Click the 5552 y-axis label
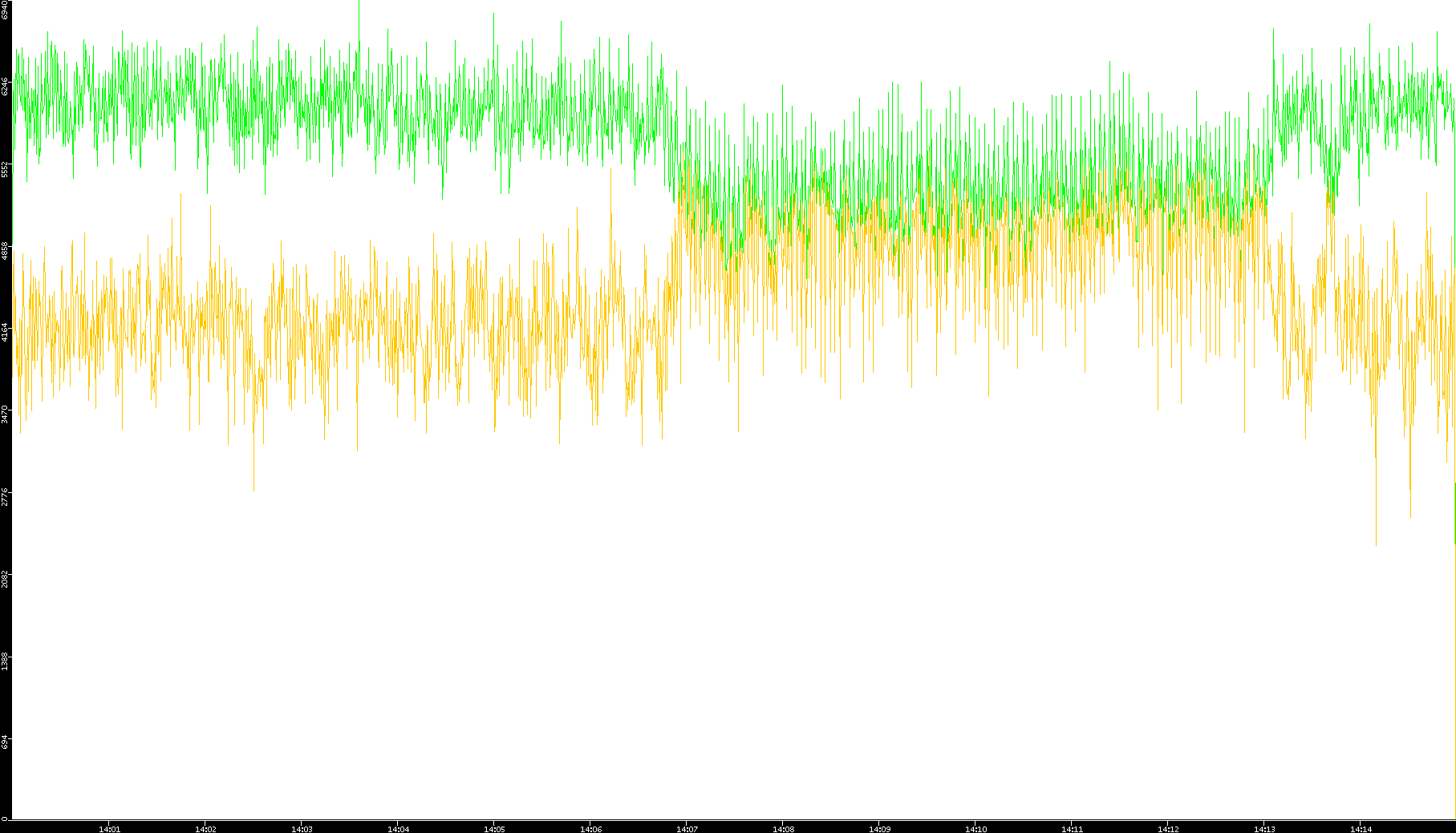Viewport: 1456px width, 833px height. (x=6, y=168)
